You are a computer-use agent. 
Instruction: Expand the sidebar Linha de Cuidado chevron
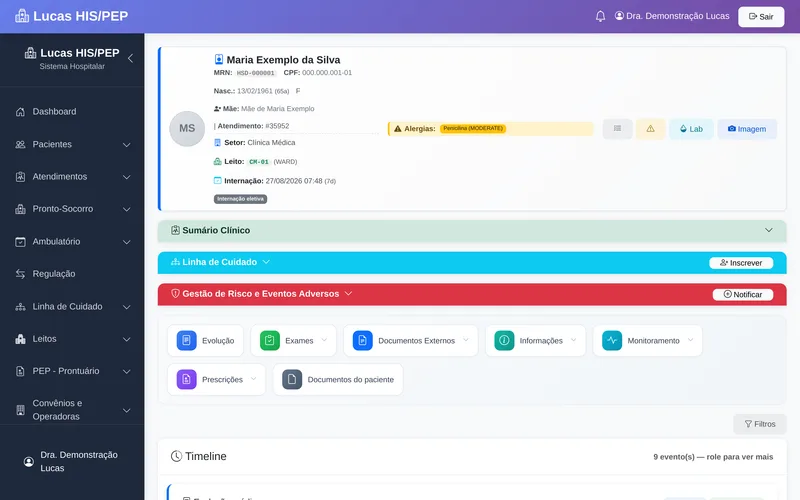[127, 307]
